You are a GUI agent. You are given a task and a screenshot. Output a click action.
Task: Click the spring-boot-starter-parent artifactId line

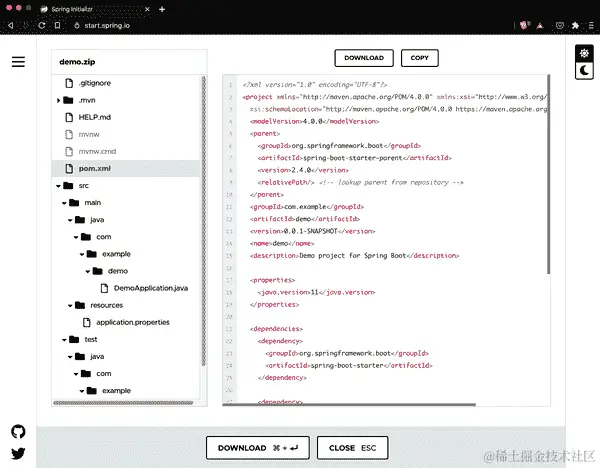[x=355, y=158]
